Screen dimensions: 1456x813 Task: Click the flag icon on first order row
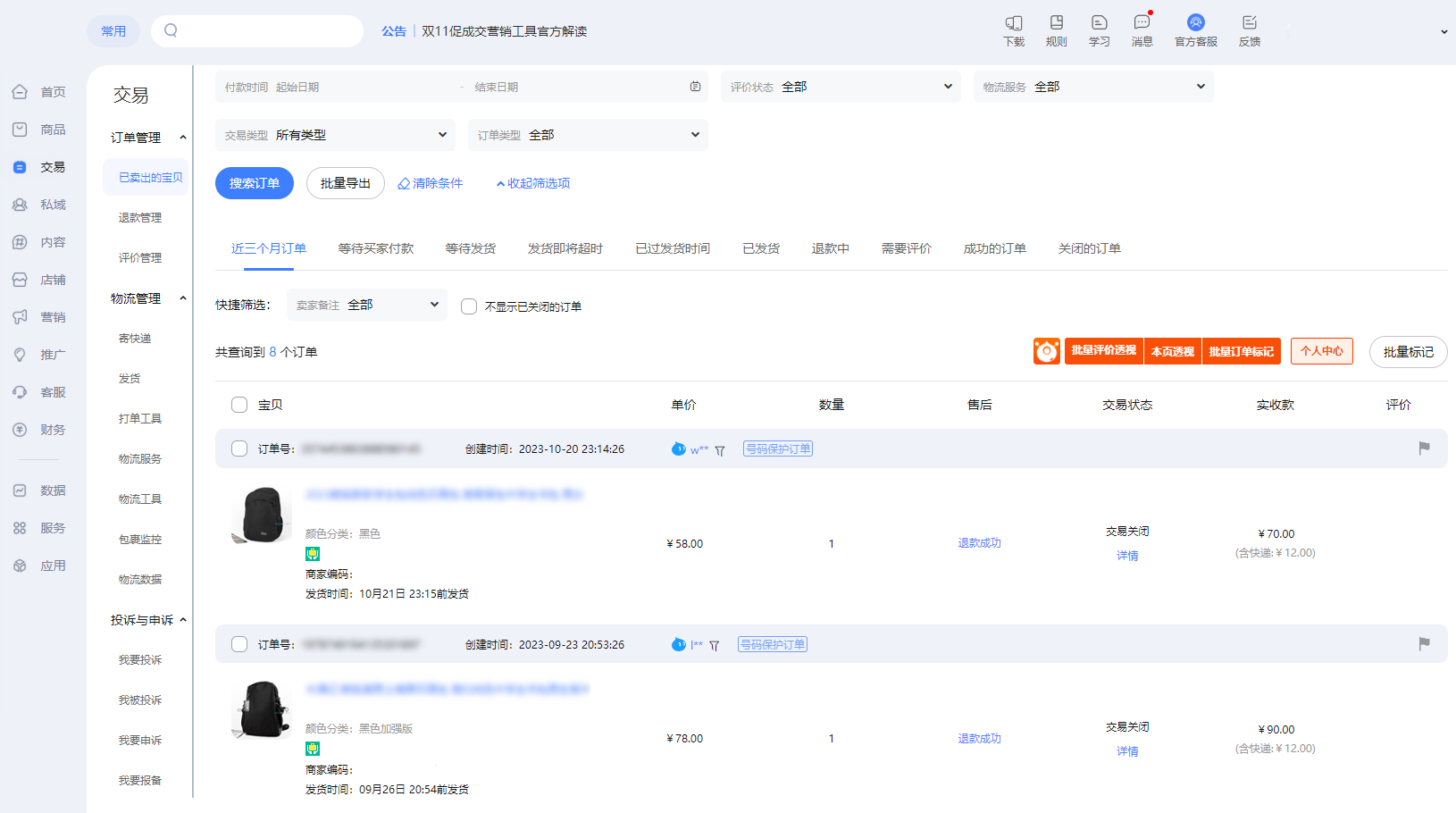click(1424, 448)
